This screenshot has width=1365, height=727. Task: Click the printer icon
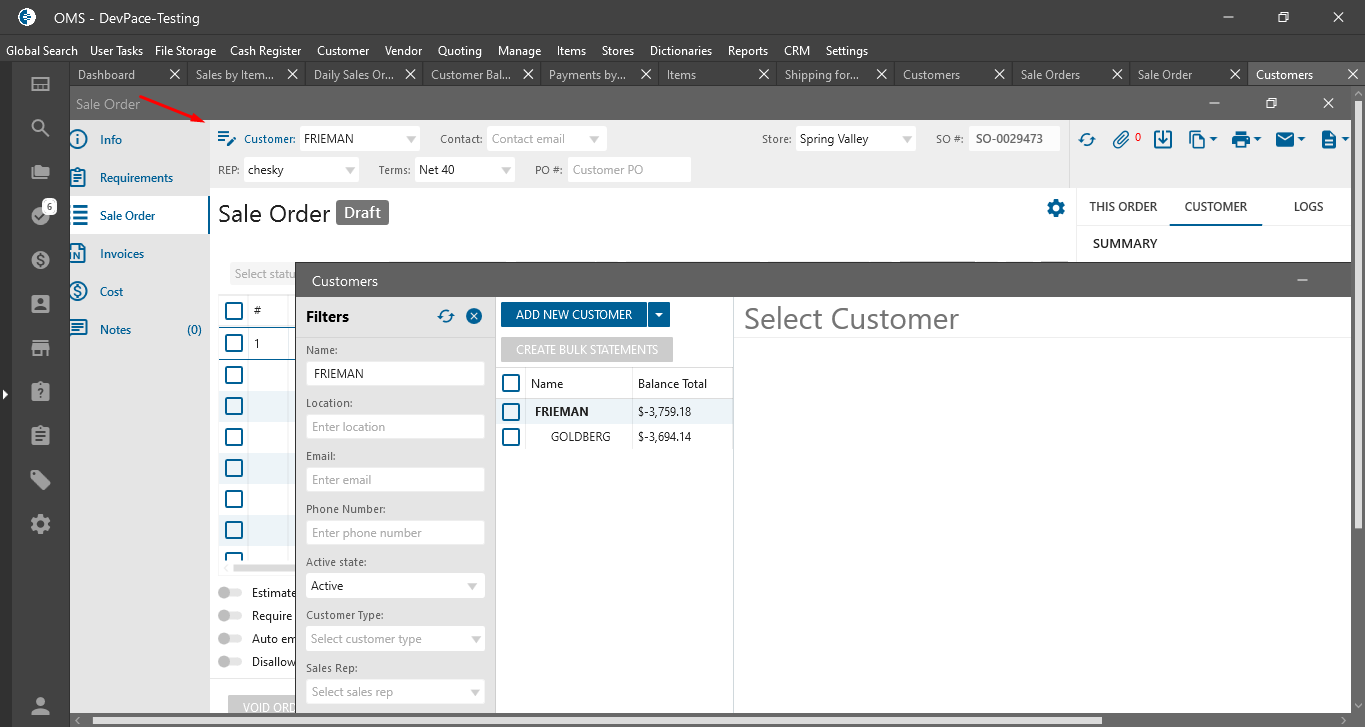(x=1241, y=140)
